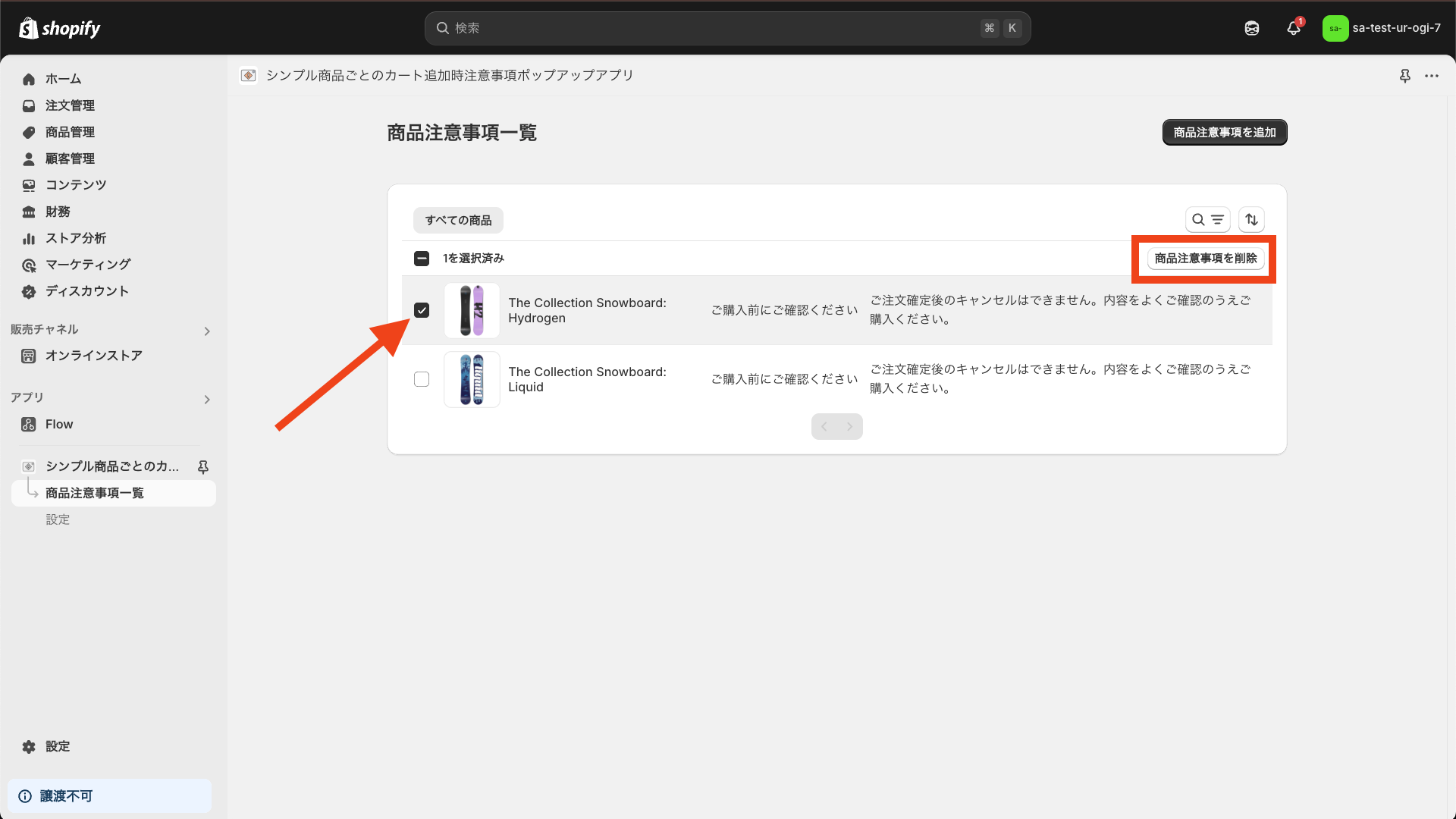The height and width of the screenshot is (819, 1456).
Task: Toggle the select-all checkbox in the list header
Action: [422, 258]
